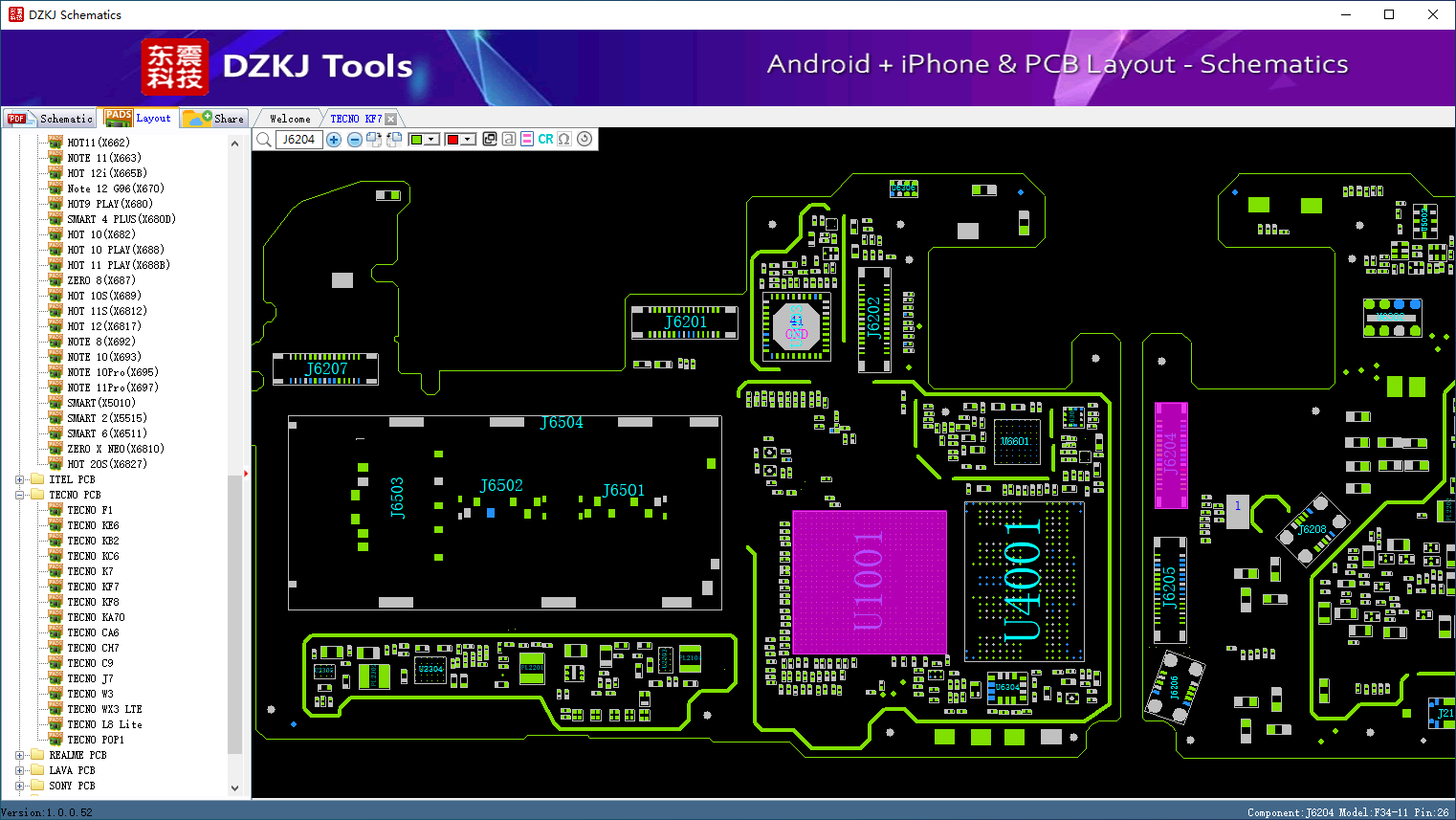Open the green color dropdown
The height and width of the screenshot is (820, 1456).
tap(431, 140)
